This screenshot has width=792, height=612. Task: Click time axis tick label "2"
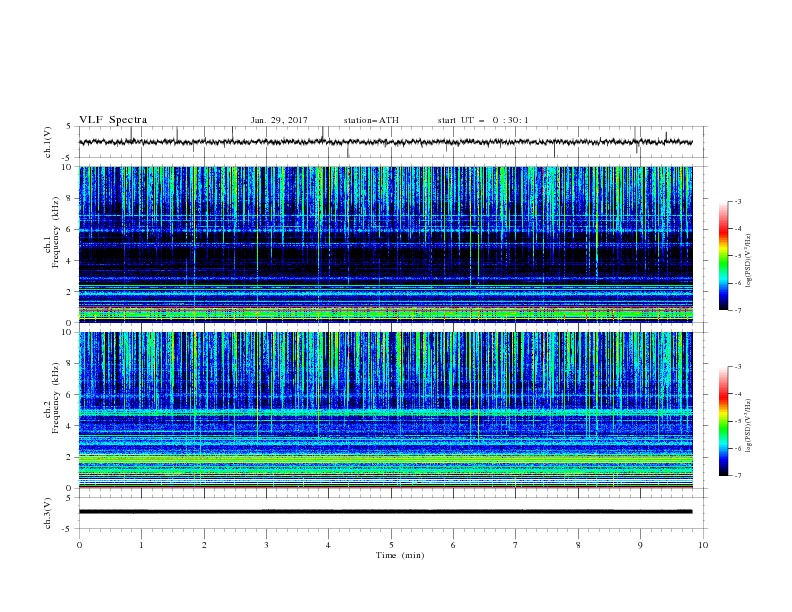point(204,545)
